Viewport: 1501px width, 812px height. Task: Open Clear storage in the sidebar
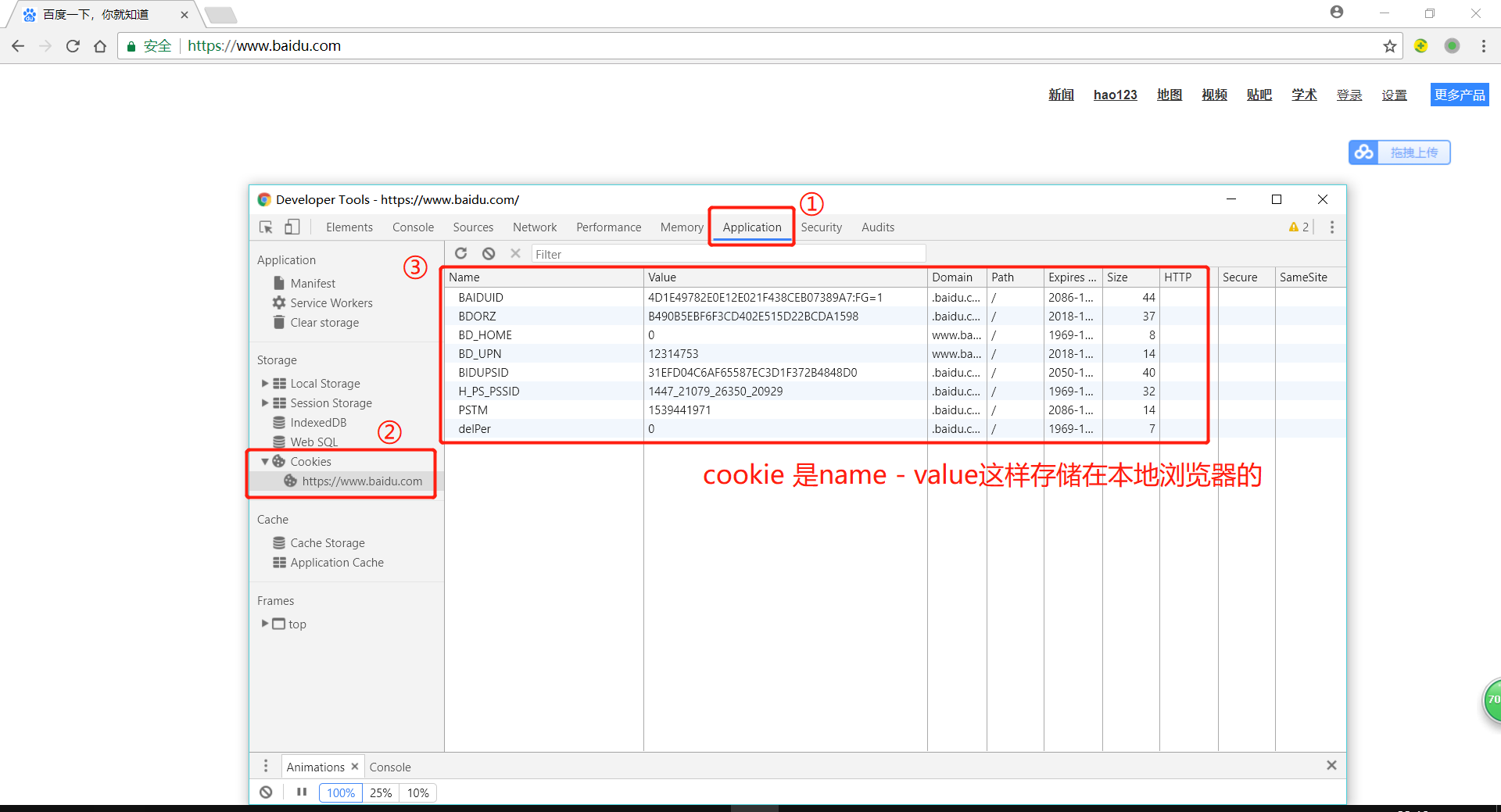tap(324, 322)
